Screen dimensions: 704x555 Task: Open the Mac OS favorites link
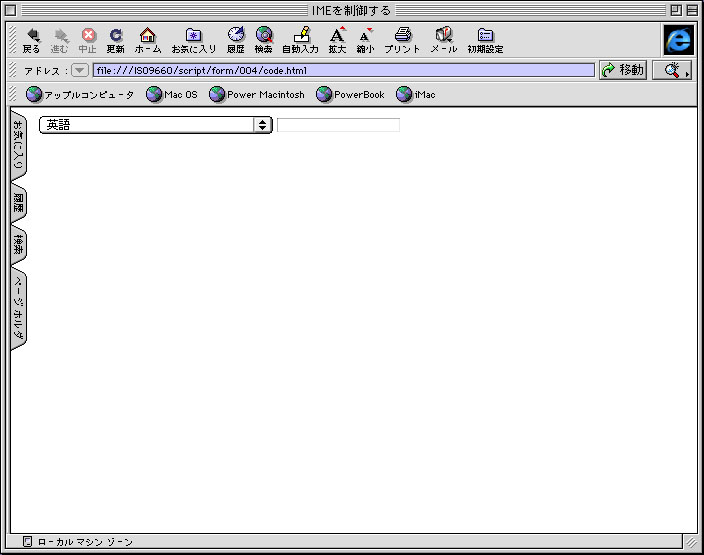[172, 95]
